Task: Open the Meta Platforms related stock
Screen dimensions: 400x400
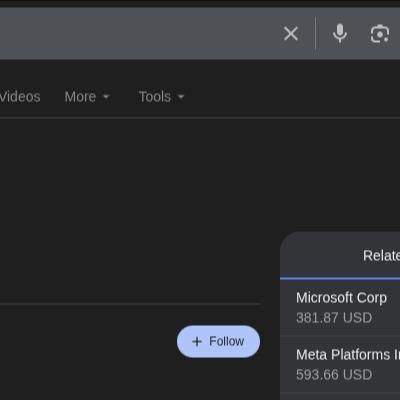Action: click(348, 355)
